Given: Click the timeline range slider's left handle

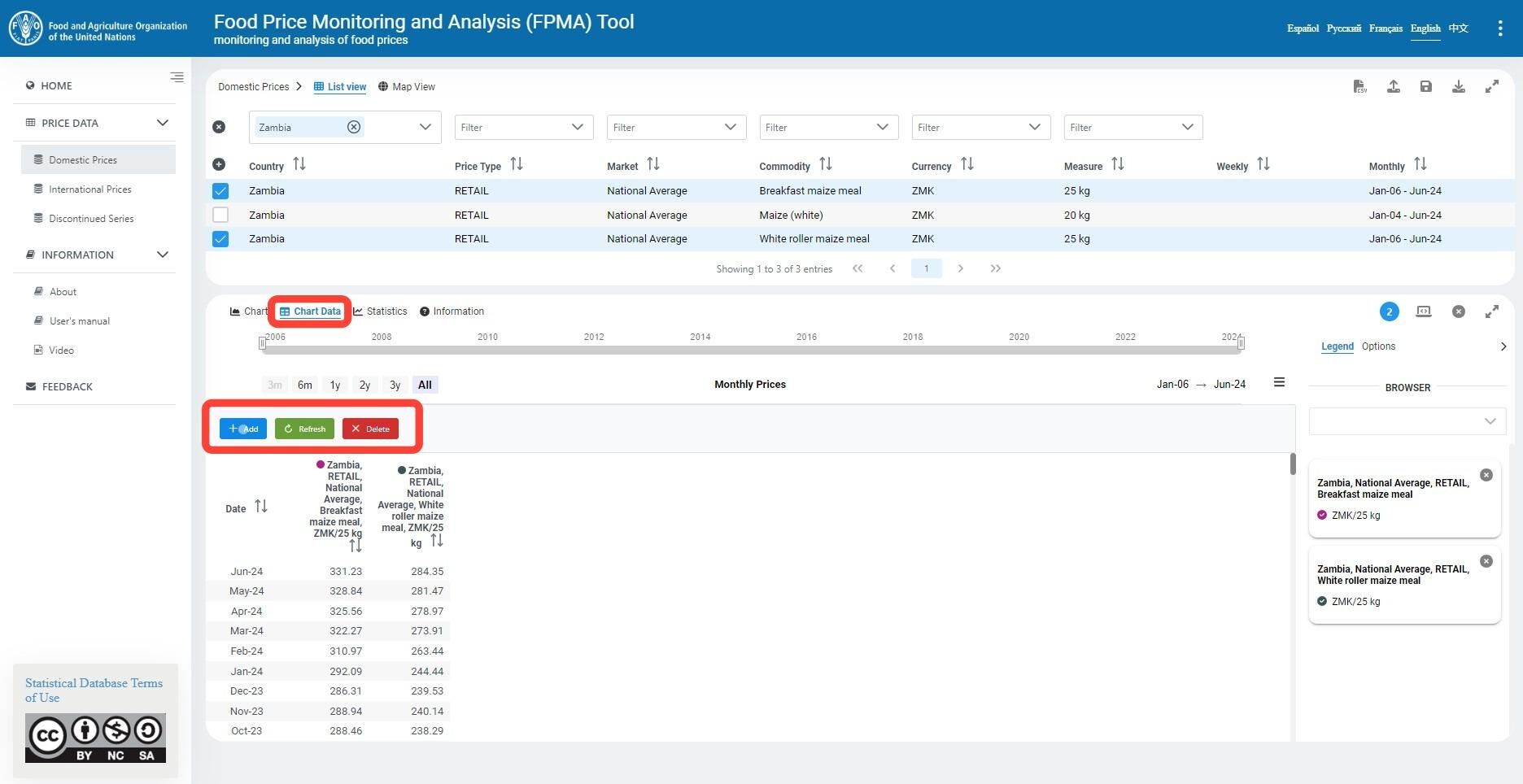Looking at the screenshot, I should 262,343.
